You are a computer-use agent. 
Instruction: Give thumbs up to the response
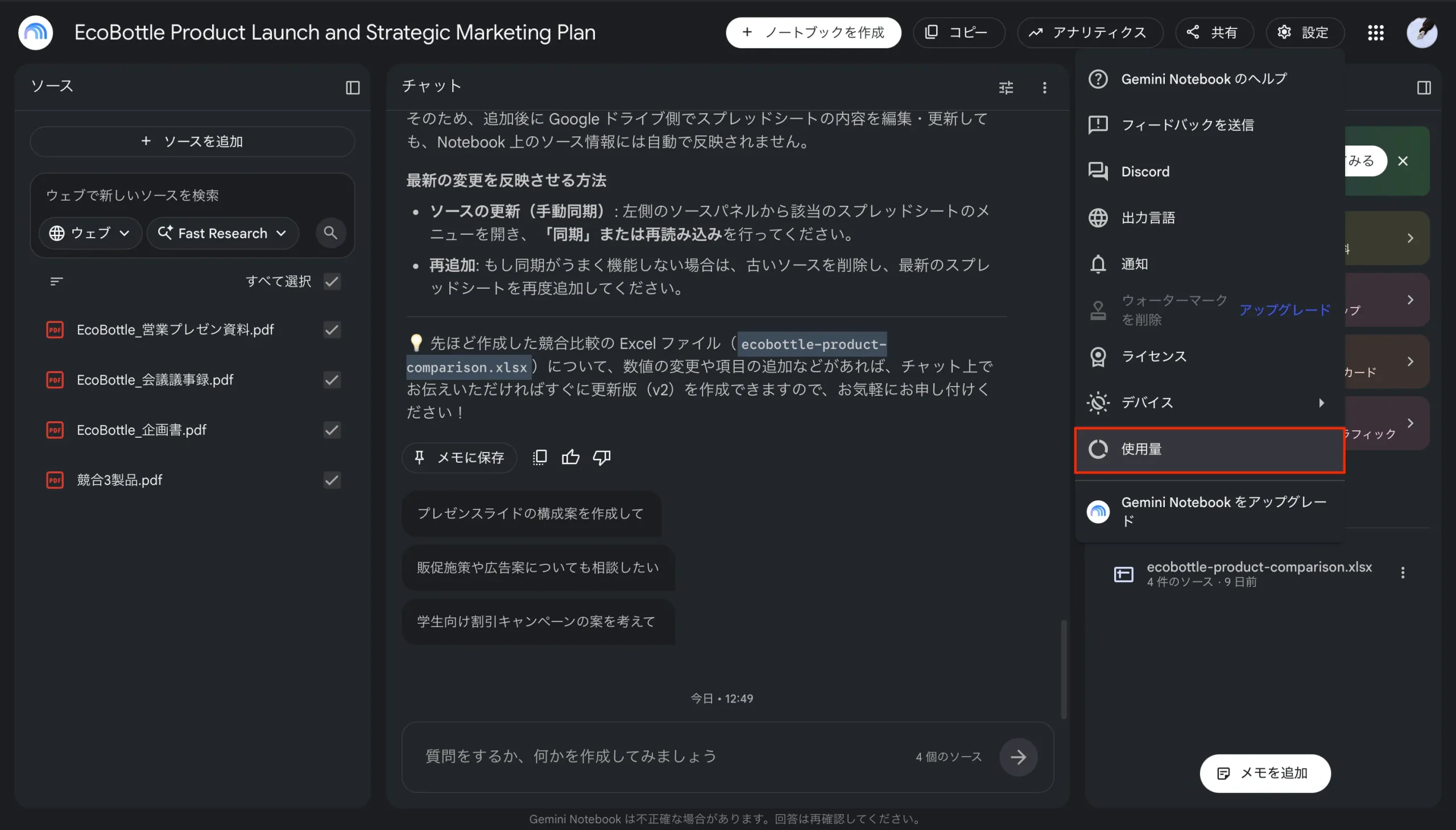pyautogui.click(x=570, y=457)
